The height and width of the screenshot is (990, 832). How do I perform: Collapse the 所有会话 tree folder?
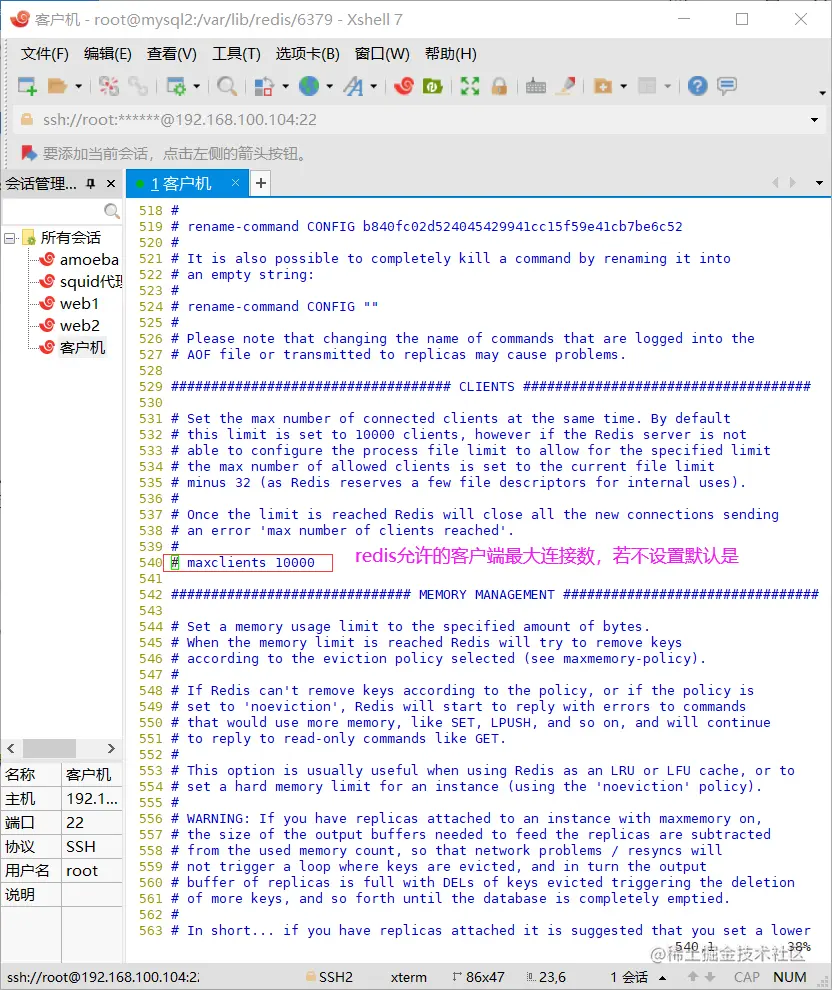[x=9, y=238]
